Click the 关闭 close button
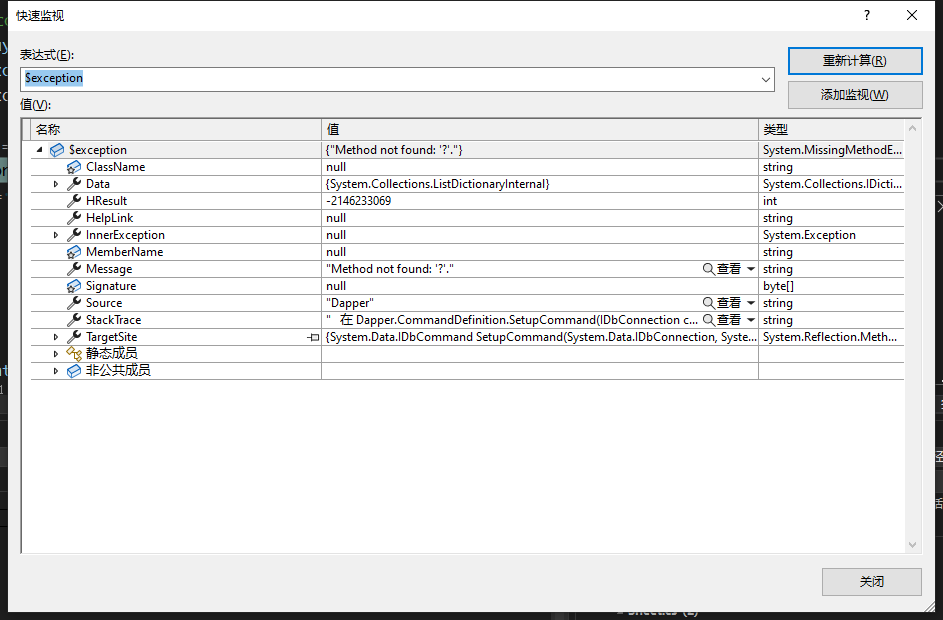This screenshot has height=620, width=943. click(x=871, y=582)
